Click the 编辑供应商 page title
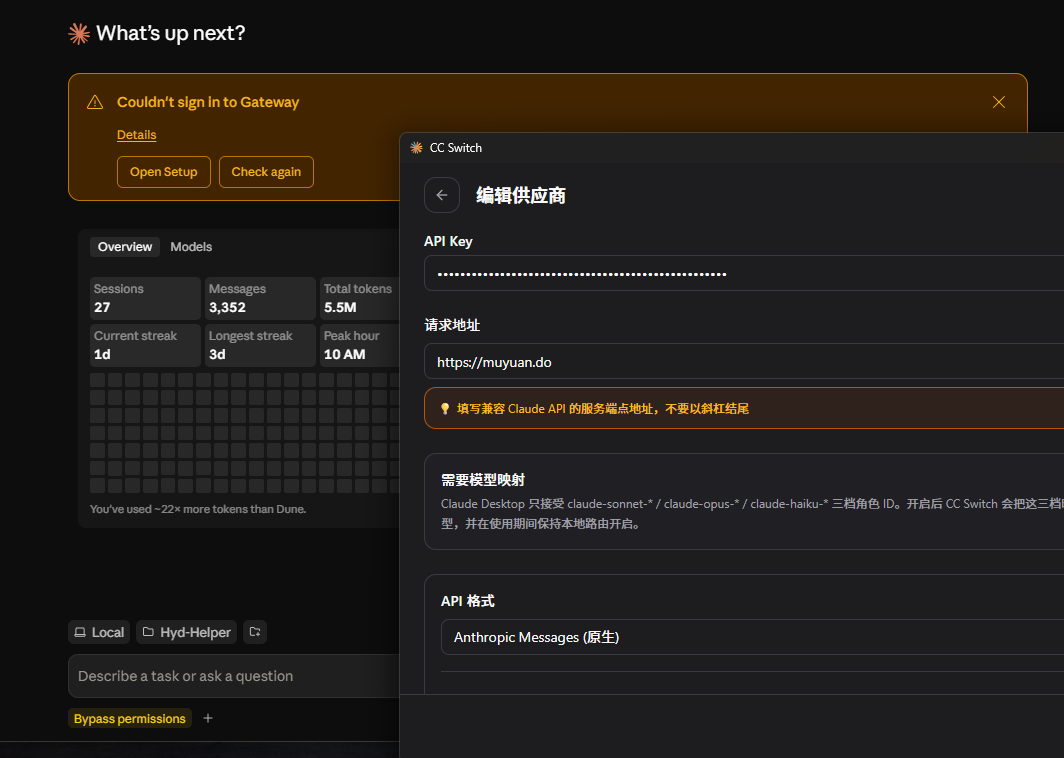This screenshot has height=758, width=1064. coord(520,196)
